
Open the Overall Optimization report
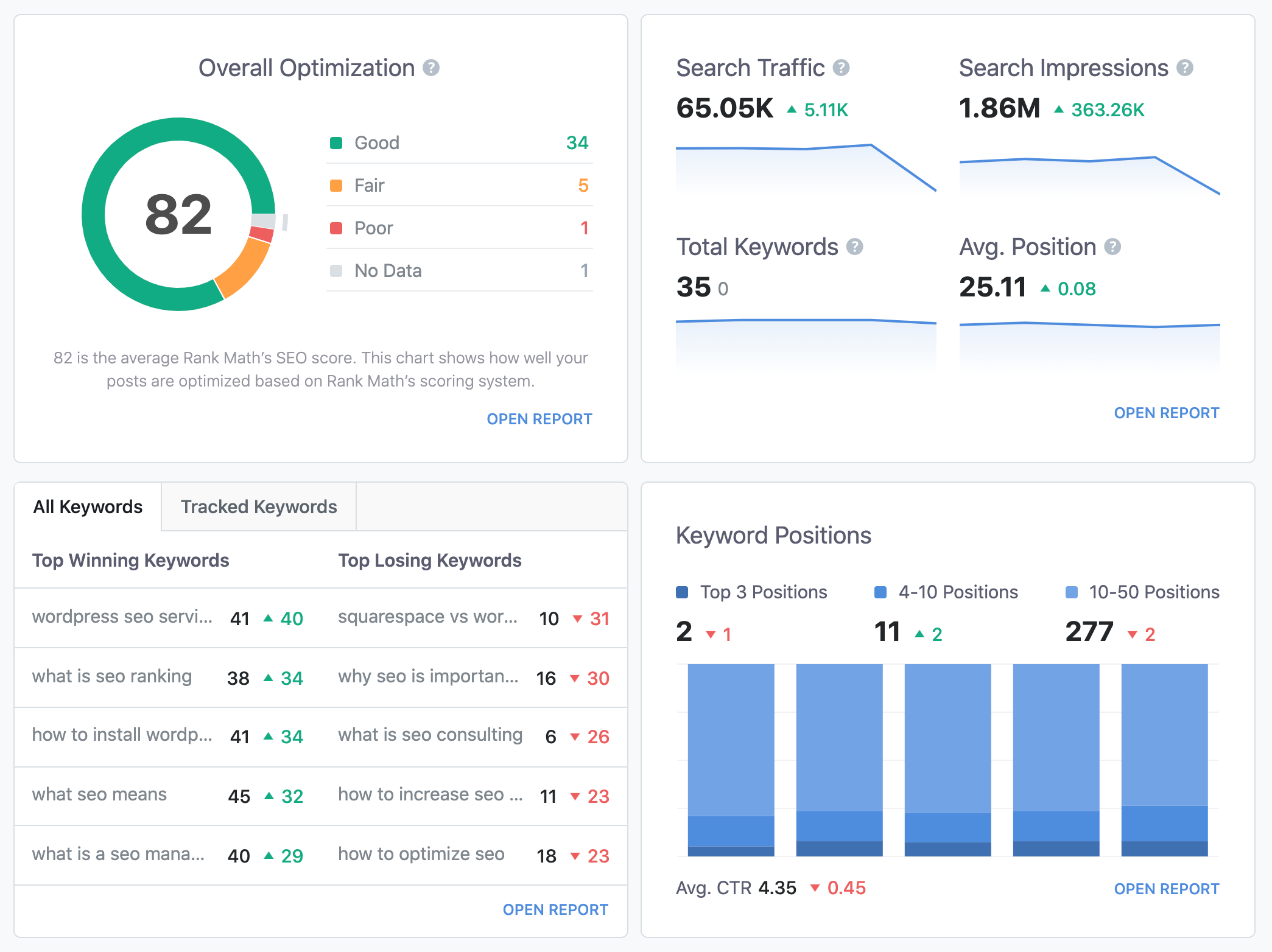click(x=539, y=419)
